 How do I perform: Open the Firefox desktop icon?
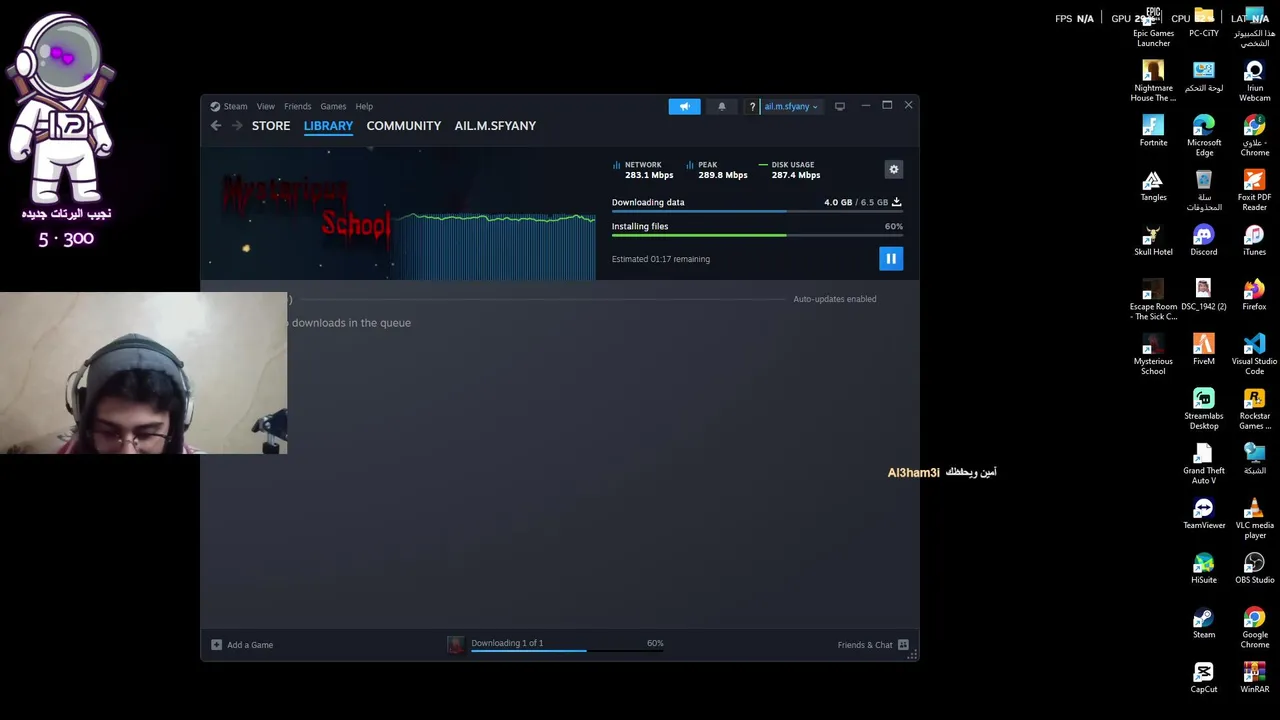coord(1254,295)
